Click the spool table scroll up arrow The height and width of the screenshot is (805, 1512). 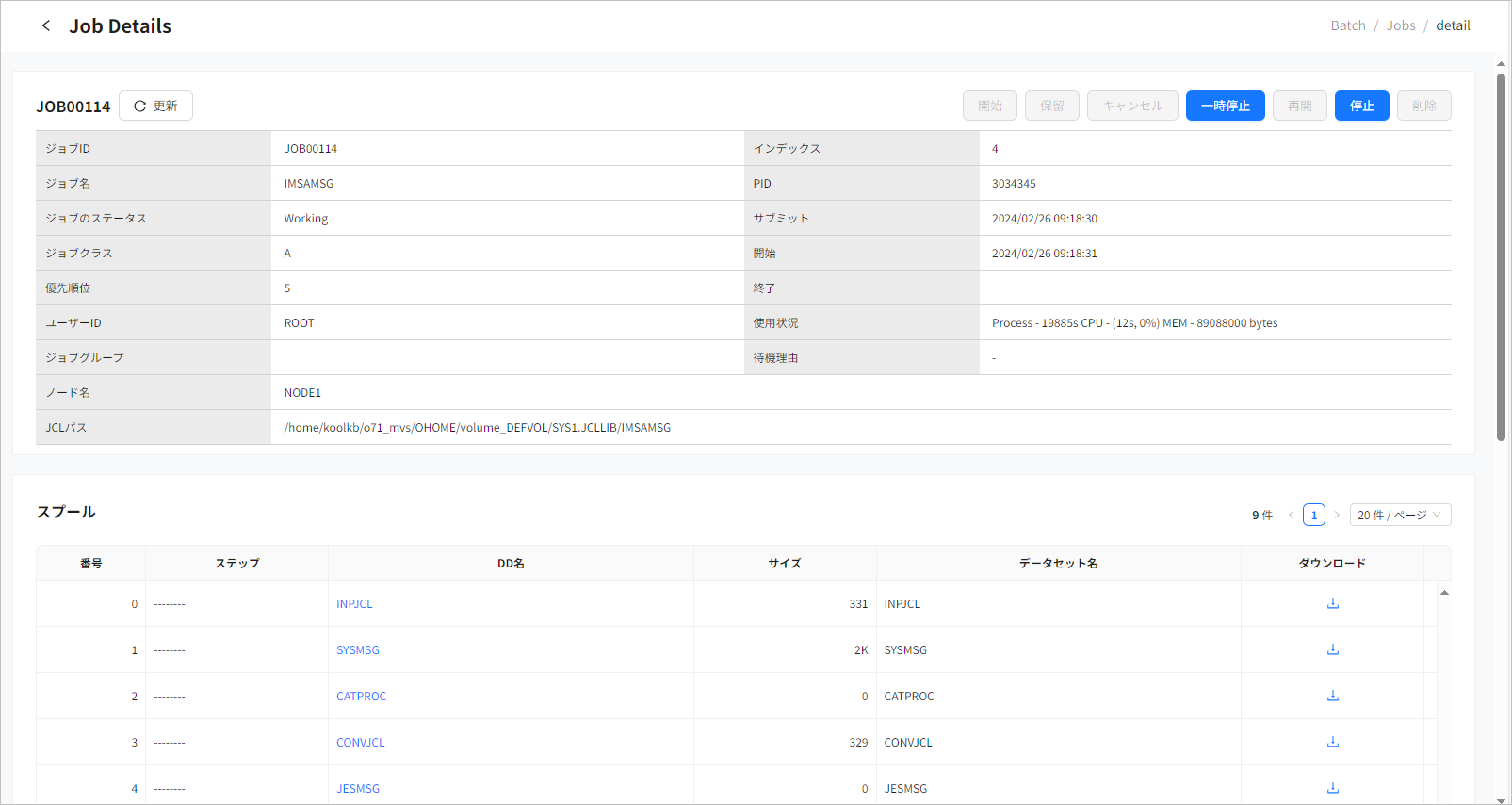[x=1443, y=593]
